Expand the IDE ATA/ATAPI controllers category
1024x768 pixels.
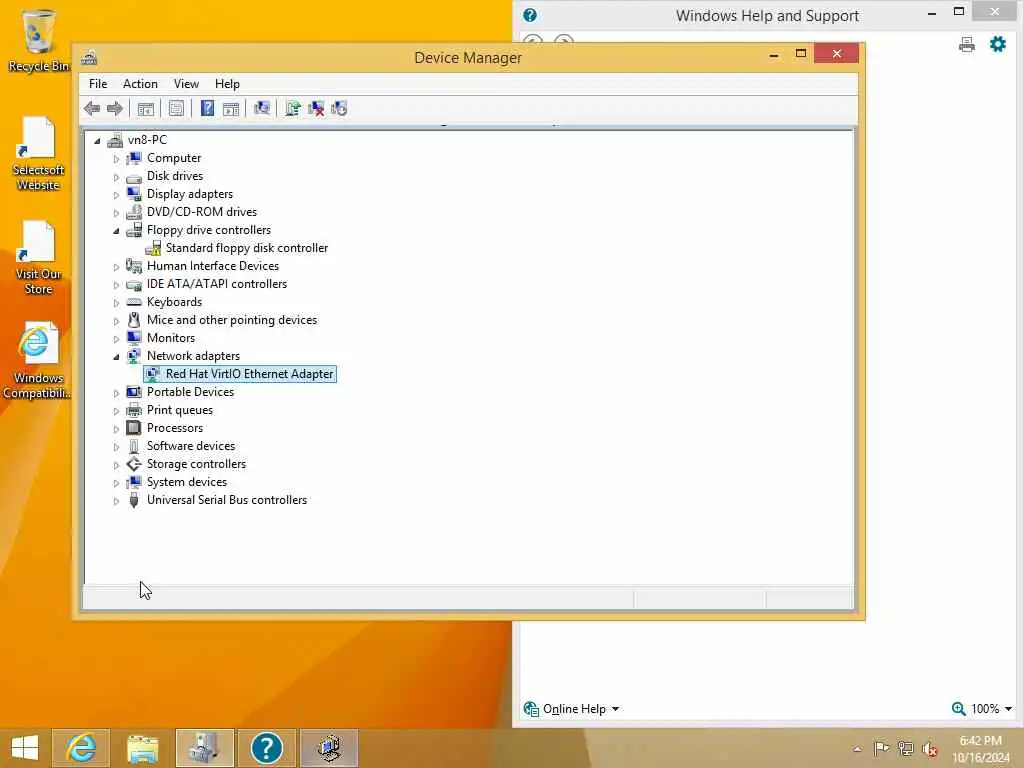[x=116, y=285]
